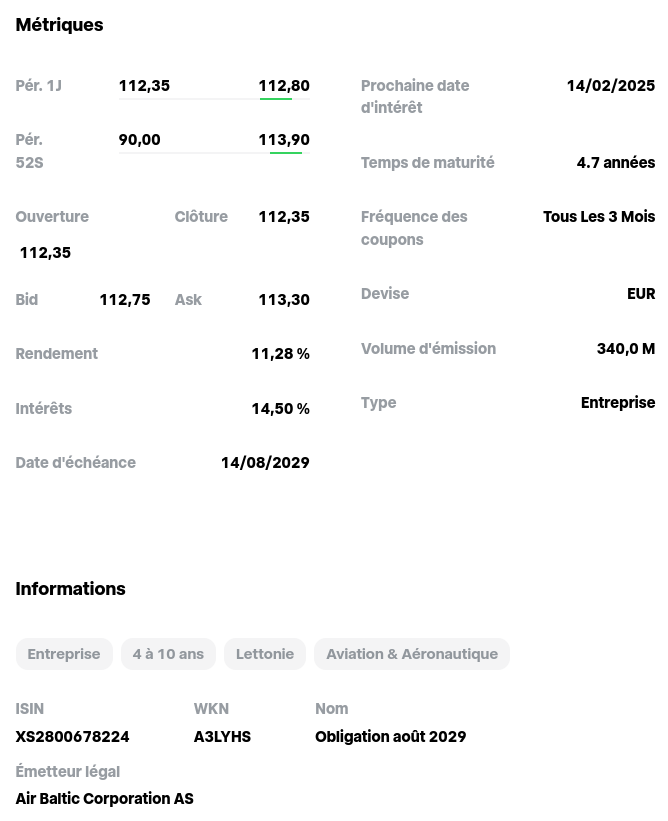Select the WKN code A3LYHS
Viewport: 668px width, 821px height.
tap(222, 736)
